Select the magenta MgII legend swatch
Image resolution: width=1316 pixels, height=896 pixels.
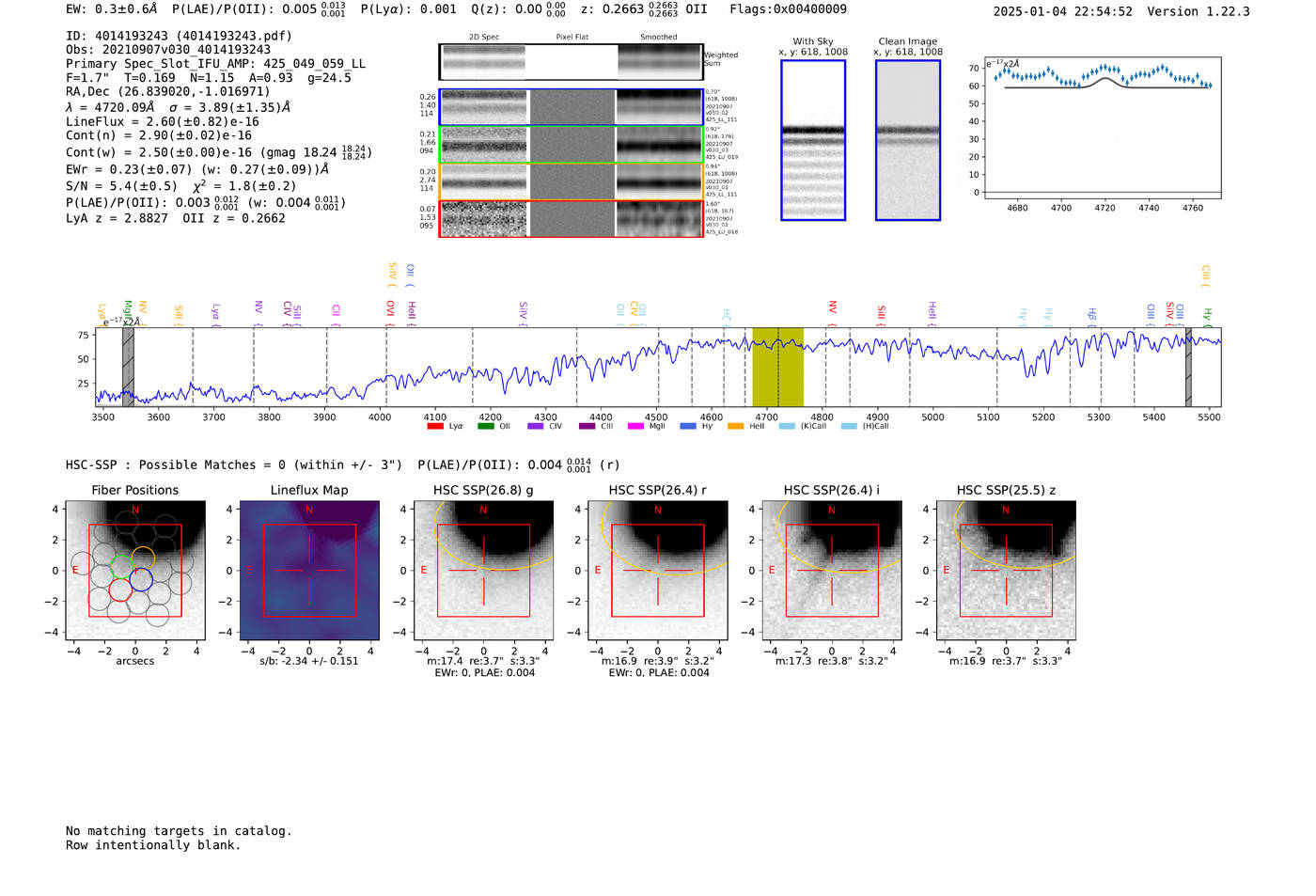point(635,426)
